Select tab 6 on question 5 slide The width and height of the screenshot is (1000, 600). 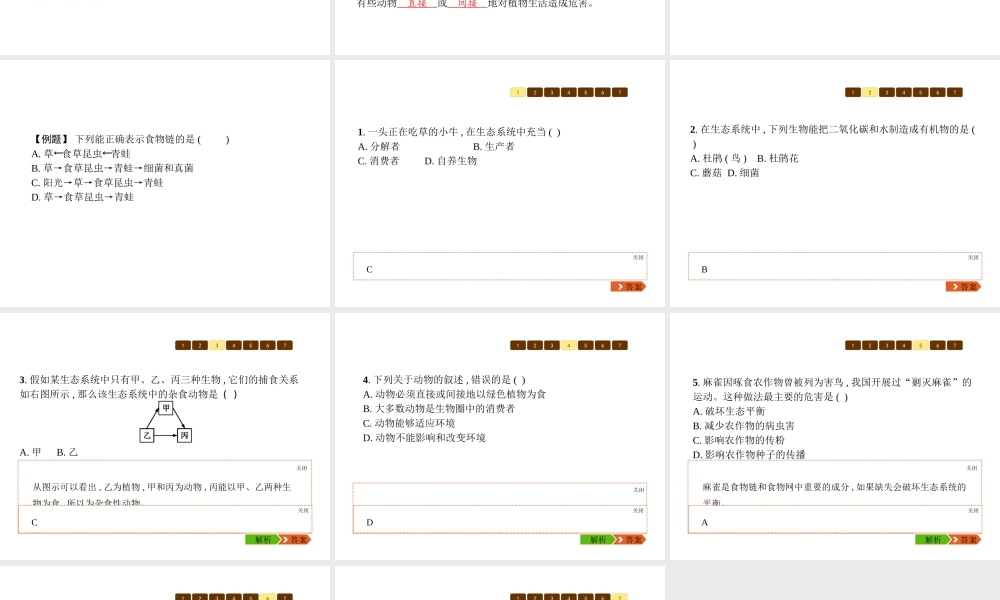pos(938,345)
